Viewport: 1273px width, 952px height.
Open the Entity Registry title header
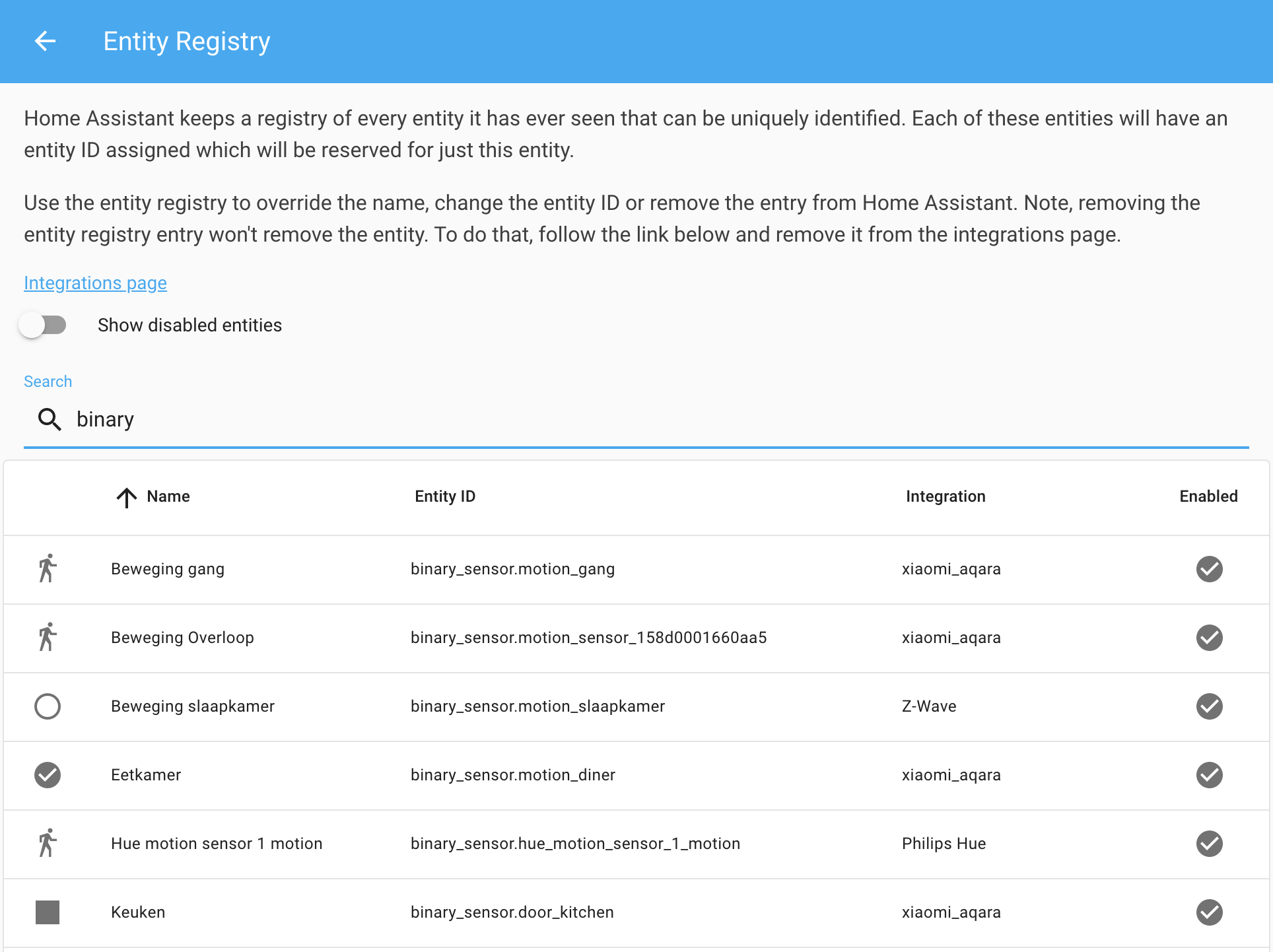187,41
